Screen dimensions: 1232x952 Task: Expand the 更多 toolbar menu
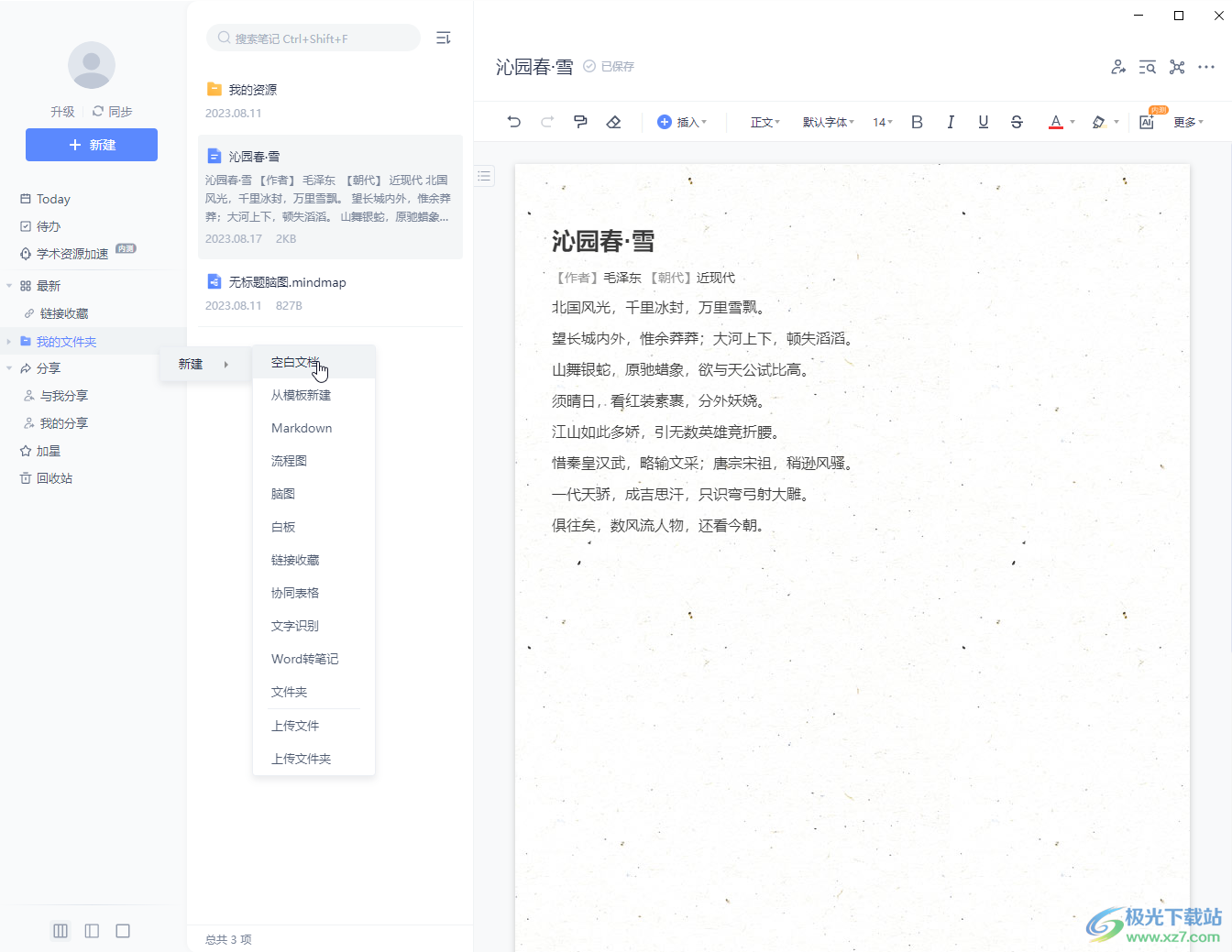[x=1188, y=122]
